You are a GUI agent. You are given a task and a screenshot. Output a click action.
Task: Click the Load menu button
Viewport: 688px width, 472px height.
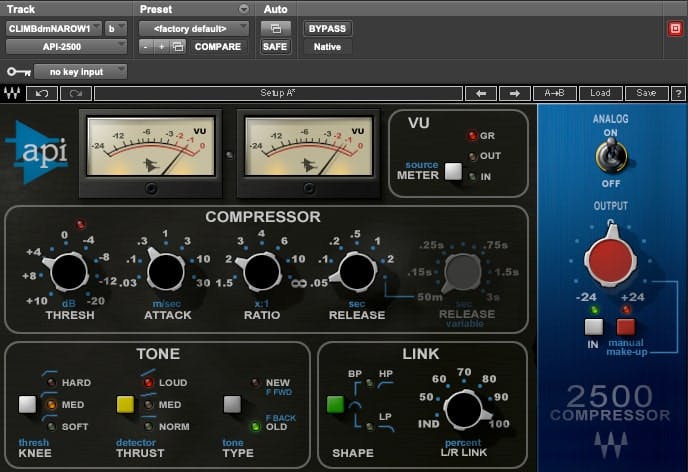[601, 93]
